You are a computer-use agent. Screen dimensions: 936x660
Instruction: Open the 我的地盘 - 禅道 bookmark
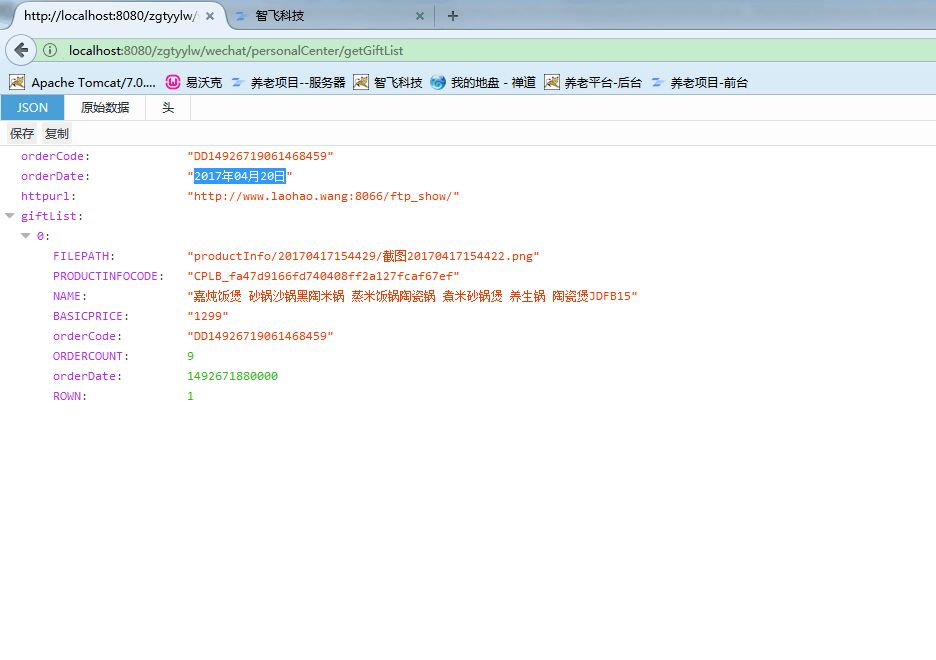tap(483, 82)
